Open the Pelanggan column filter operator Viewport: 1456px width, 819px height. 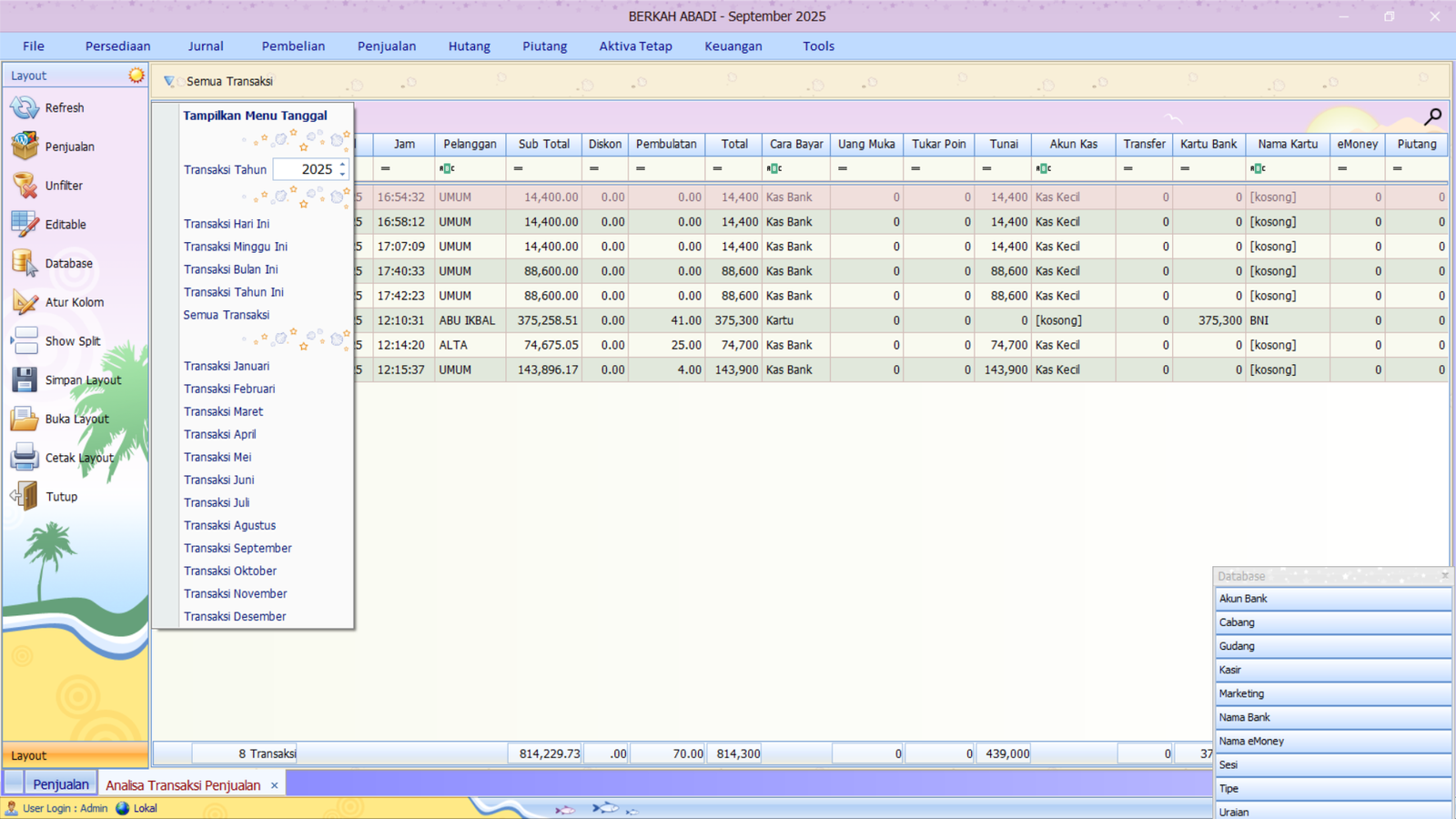coord(447,168)
